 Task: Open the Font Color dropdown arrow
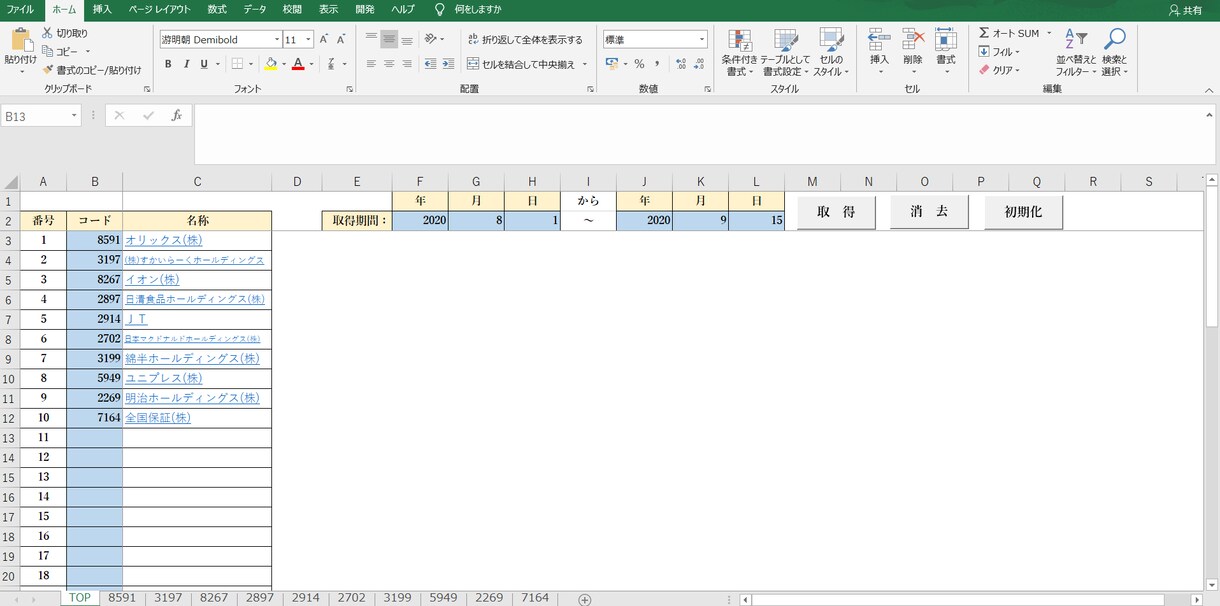pos(312,64)
